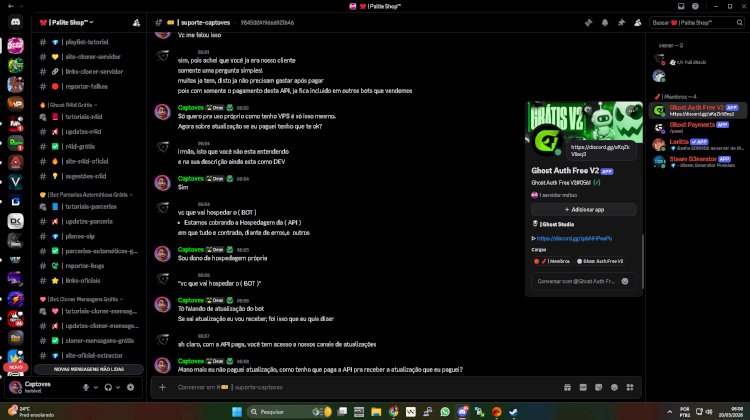The width and height of the screenshot is (750, 420).
Task: Open headphone output options arrow
Action: 118,387
